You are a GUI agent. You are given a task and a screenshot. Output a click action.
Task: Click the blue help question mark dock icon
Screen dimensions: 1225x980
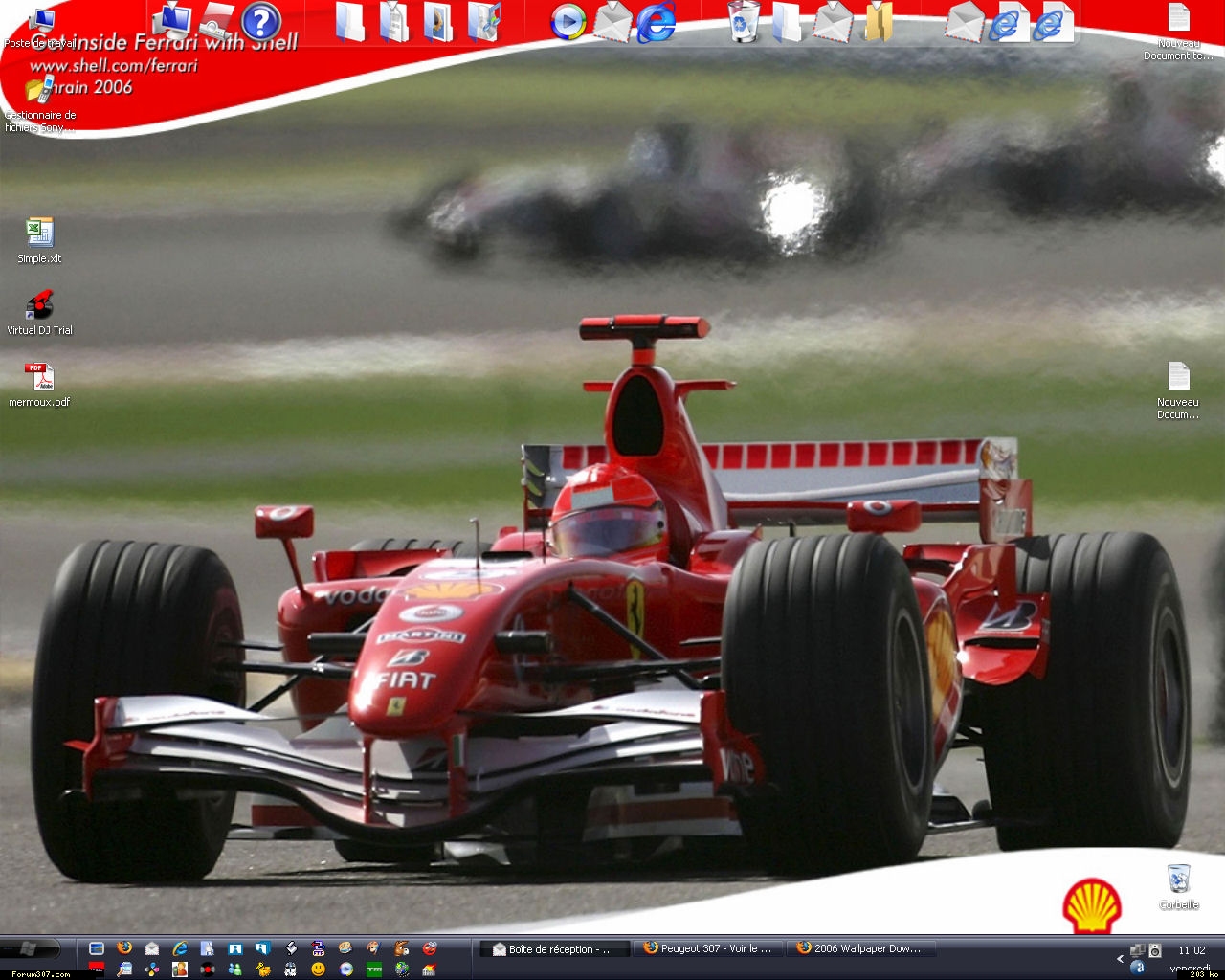coord(260,21)
